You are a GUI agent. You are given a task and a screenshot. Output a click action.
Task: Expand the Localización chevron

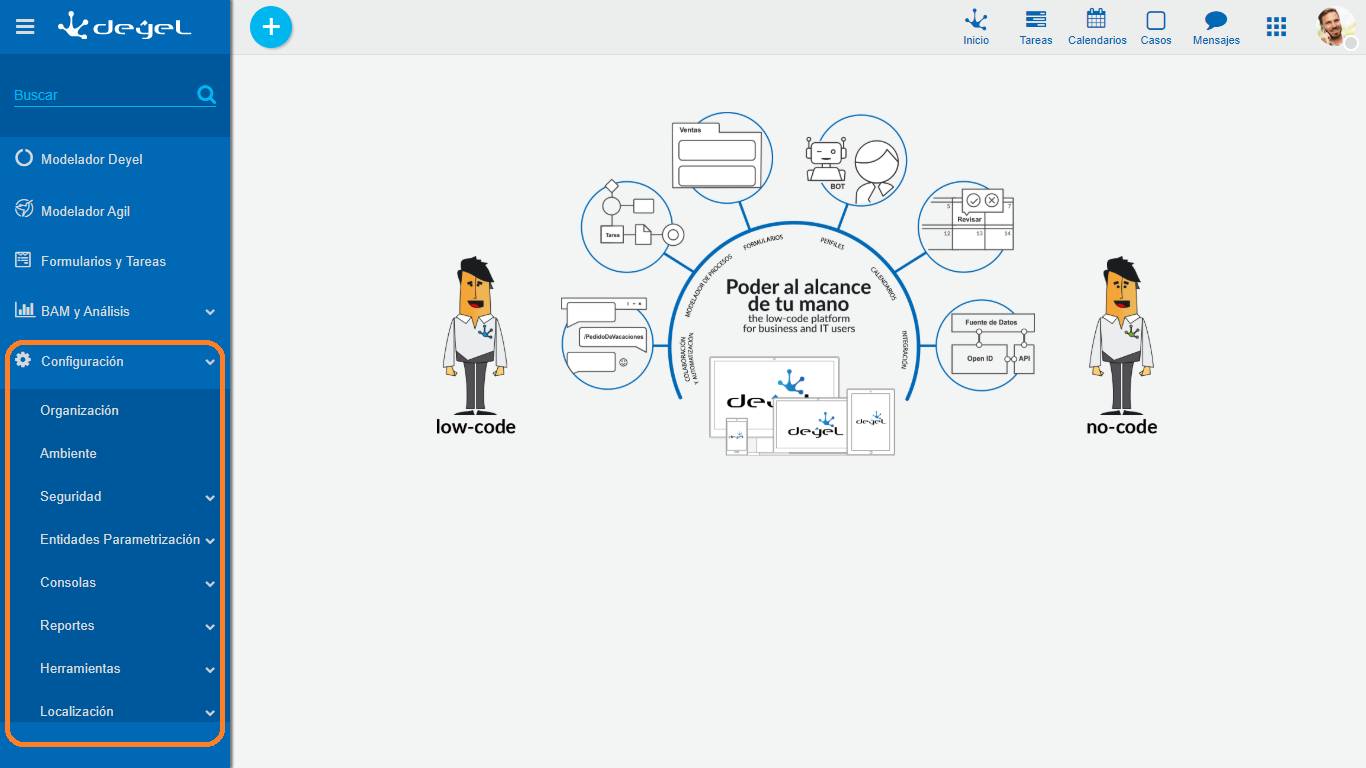coord(210,712)
